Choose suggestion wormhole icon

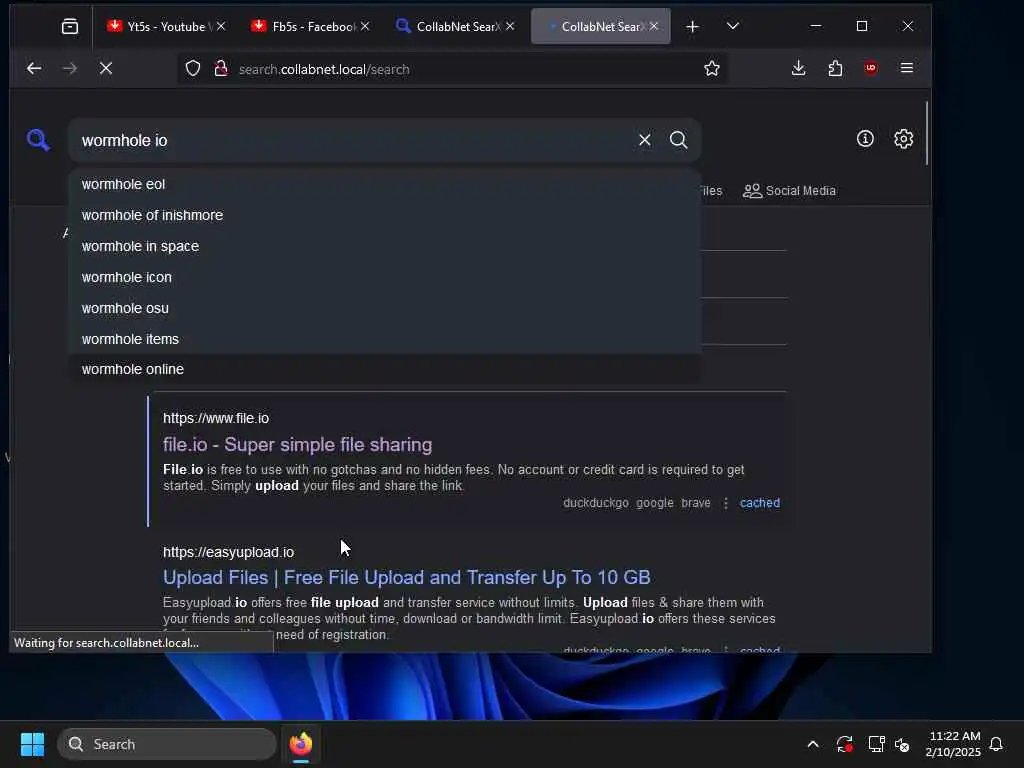click(x=385, y=277)
